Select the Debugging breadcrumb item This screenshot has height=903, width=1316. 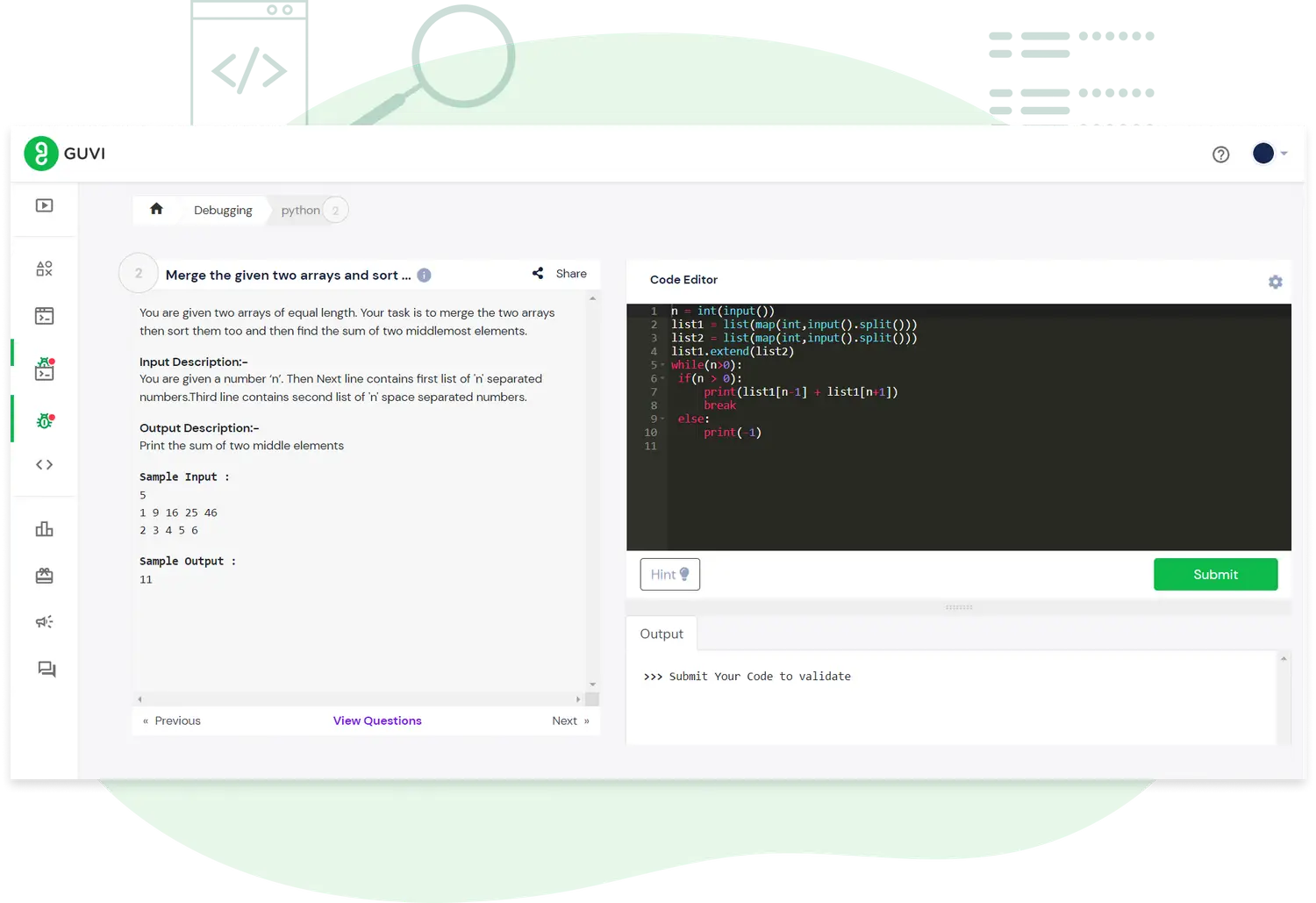click(223, 211)
